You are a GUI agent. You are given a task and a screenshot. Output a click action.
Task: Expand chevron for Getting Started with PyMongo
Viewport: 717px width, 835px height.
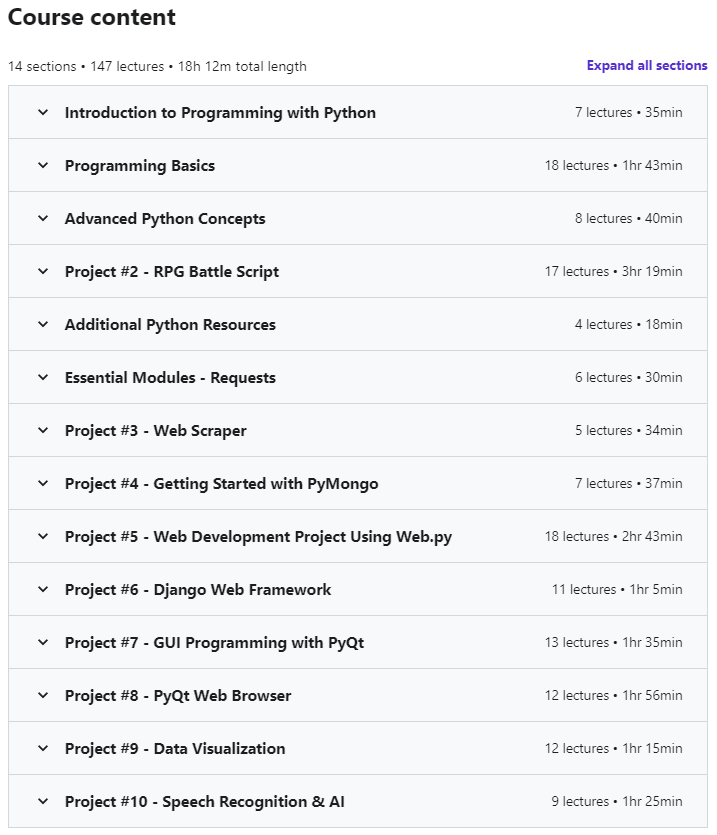tap(43, 484)
